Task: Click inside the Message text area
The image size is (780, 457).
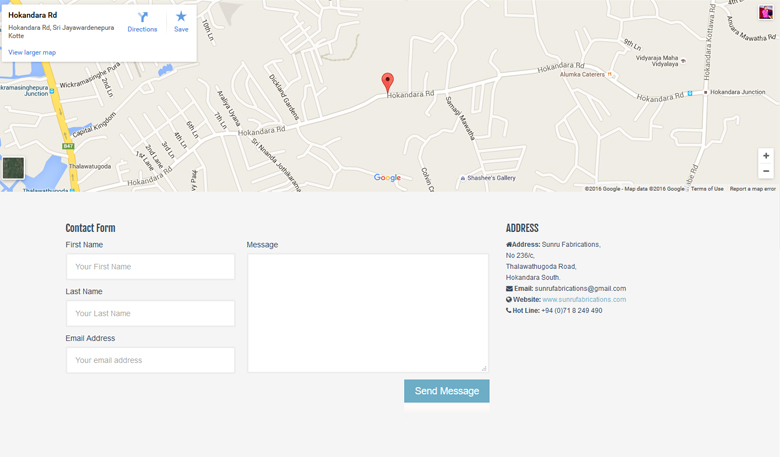Action: click(368, 313)
